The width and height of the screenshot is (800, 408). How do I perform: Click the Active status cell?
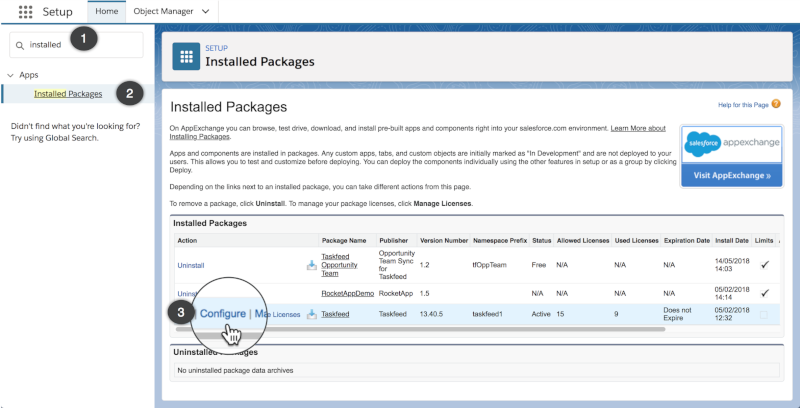pyautogui.click(x=541, y=314)
